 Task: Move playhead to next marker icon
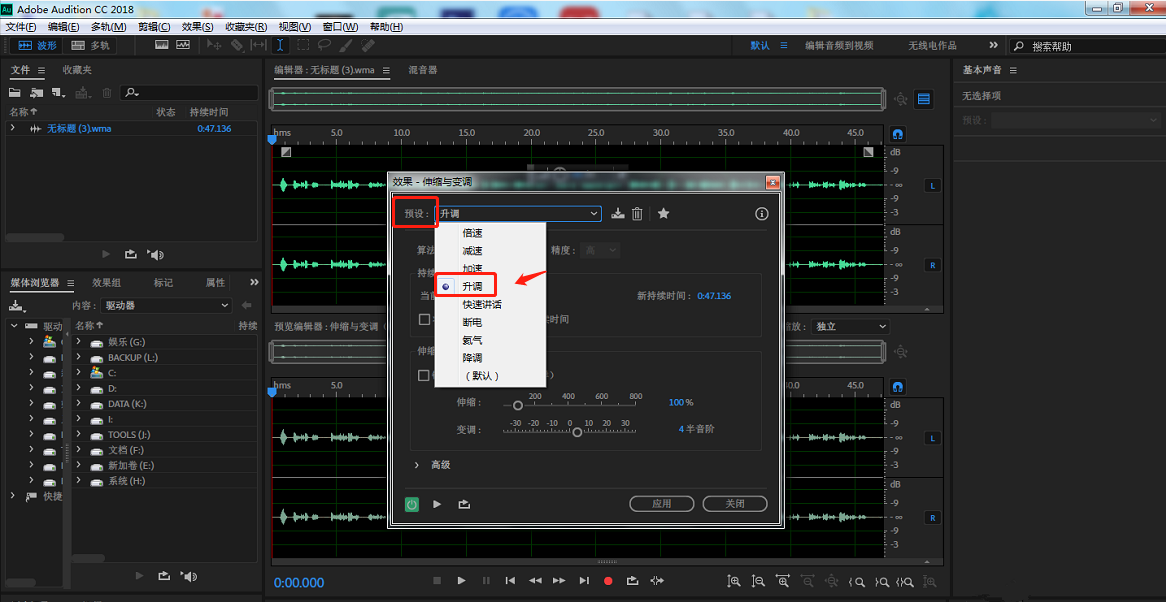coord(584,581)
